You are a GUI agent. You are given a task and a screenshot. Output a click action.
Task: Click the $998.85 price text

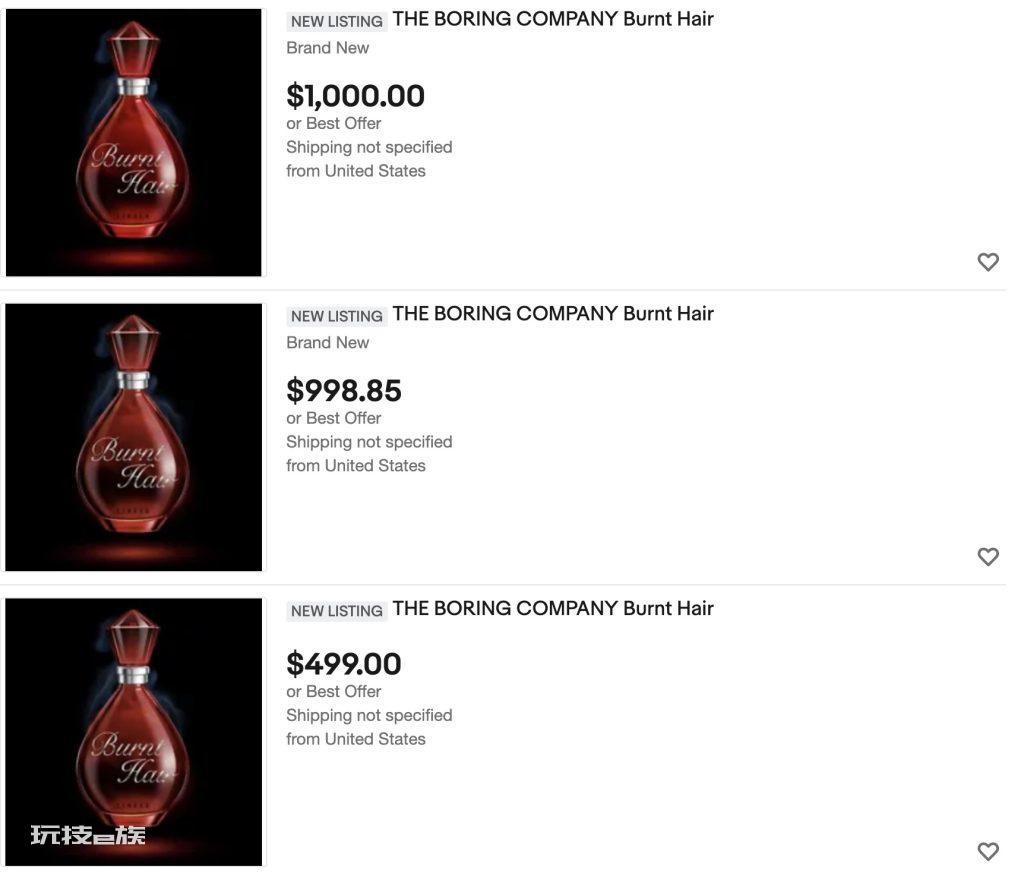[344, 391]
